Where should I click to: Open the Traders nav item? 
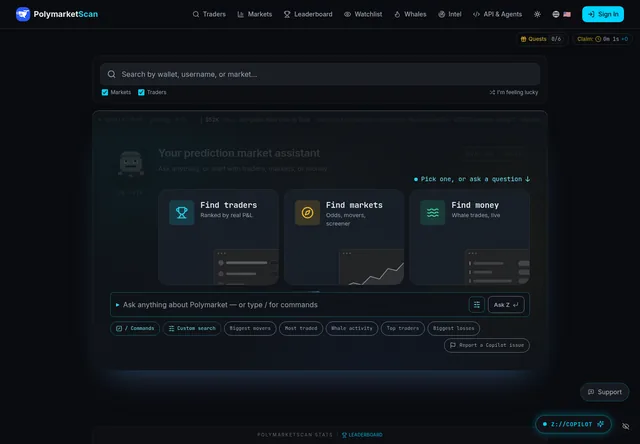pos(209,14)
